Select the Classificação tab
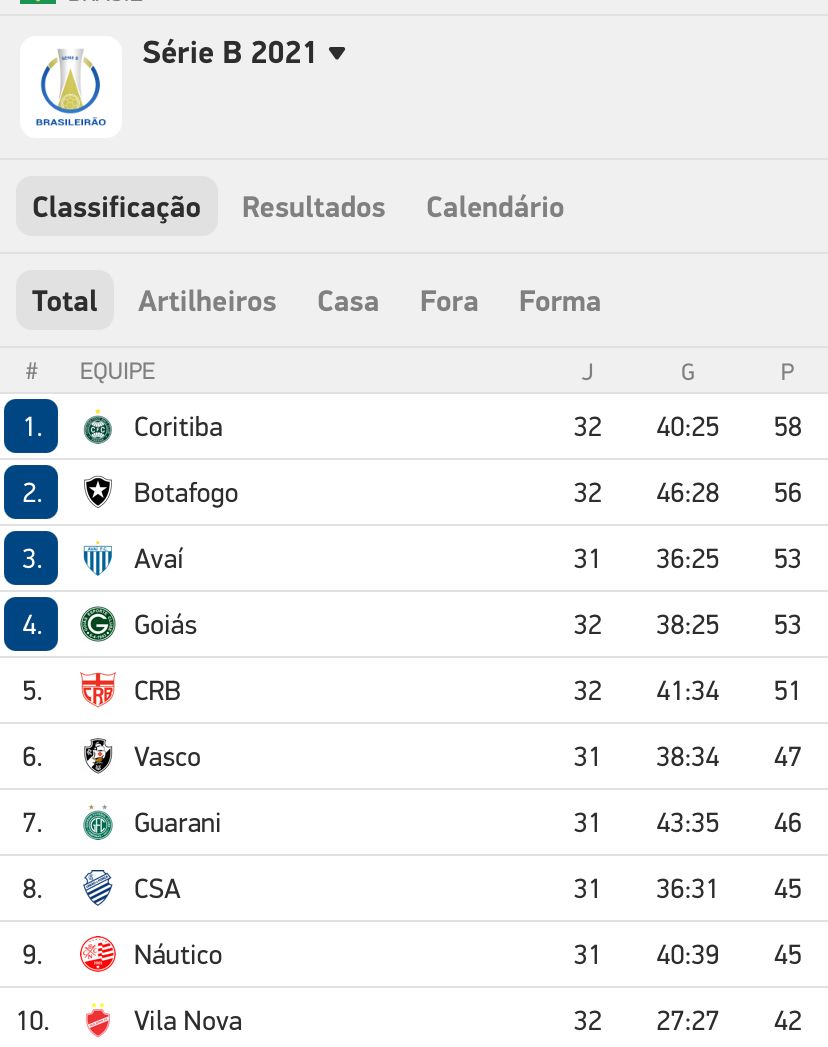828x1047 pixels. tap(117, 206)
